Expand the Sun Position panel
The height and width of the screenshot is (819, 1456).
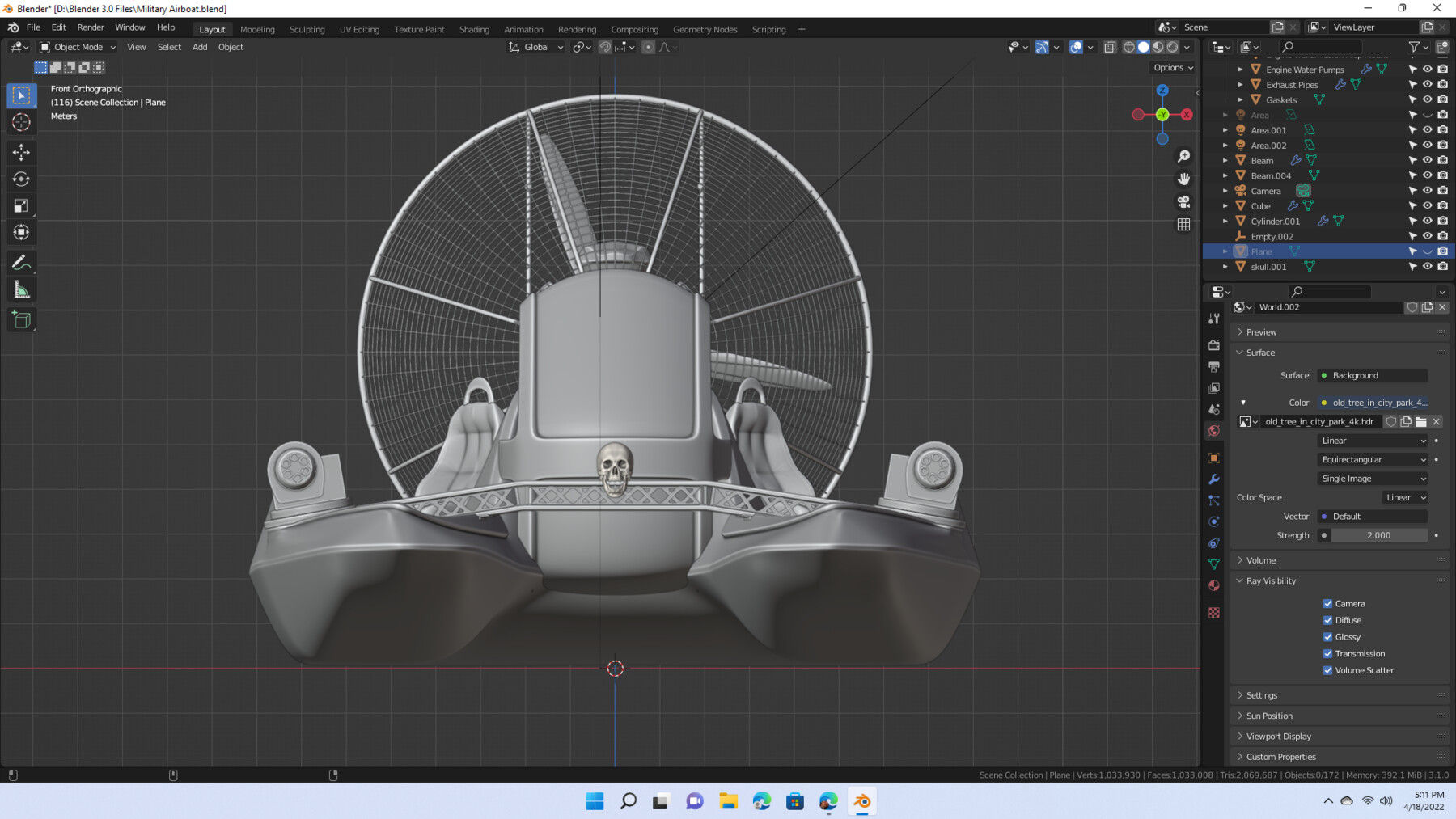1268,716
